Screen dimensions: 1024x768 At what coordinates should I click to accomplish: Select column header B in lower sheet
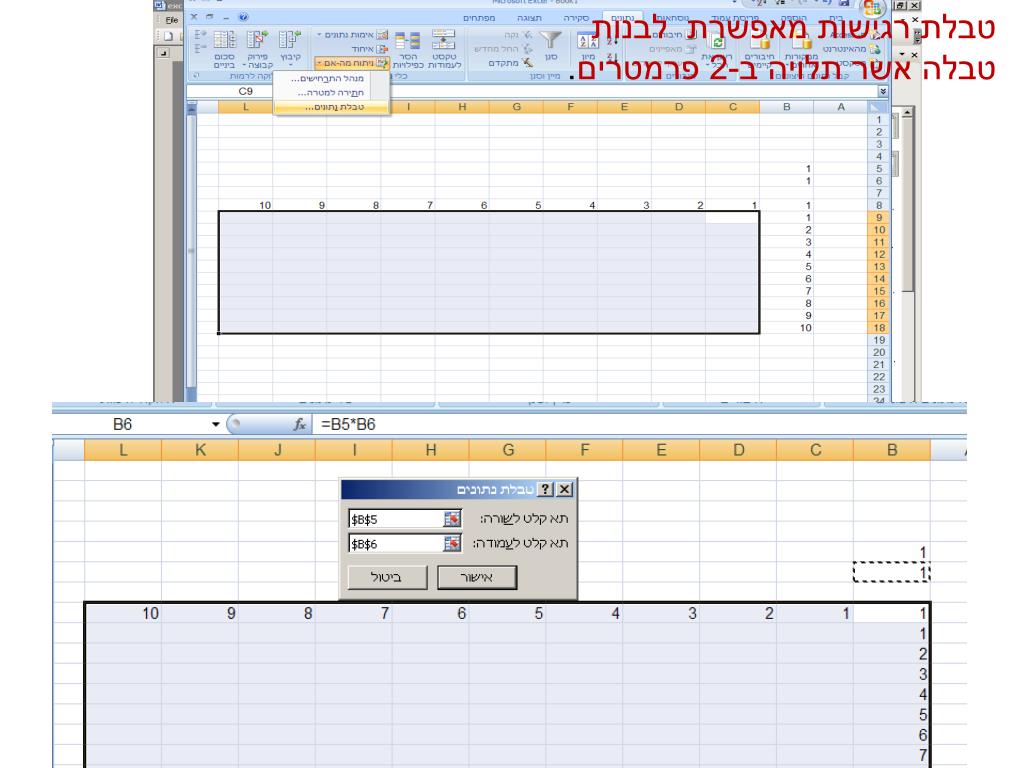click(x=892, y=450)
